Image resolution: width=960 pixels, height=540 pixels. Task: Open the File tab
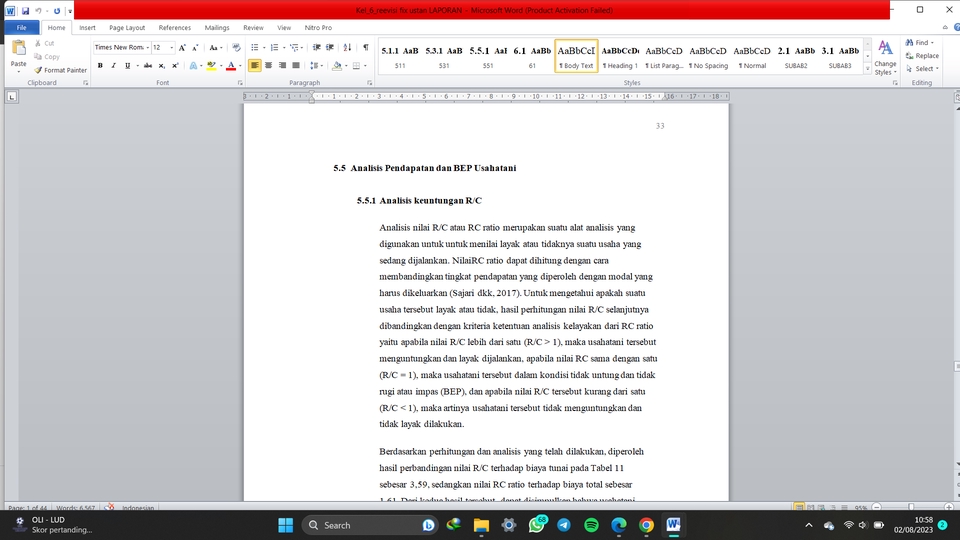click(x=21, y=28)
